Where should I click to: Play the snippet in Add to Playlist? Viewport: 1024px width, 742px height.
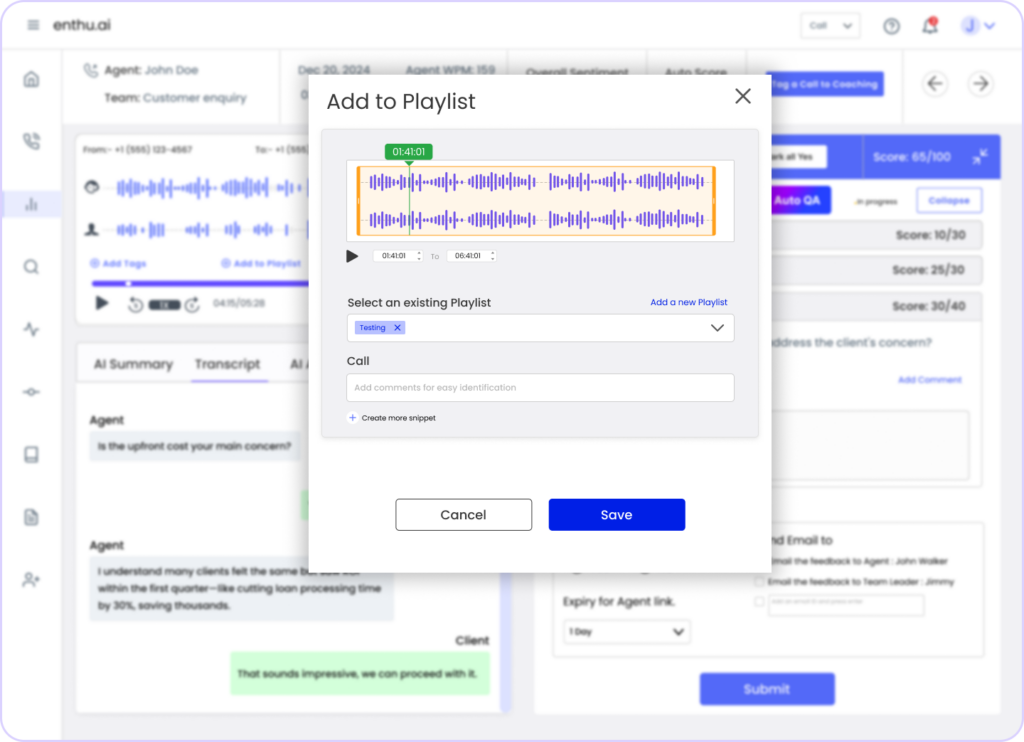(352, 256)
